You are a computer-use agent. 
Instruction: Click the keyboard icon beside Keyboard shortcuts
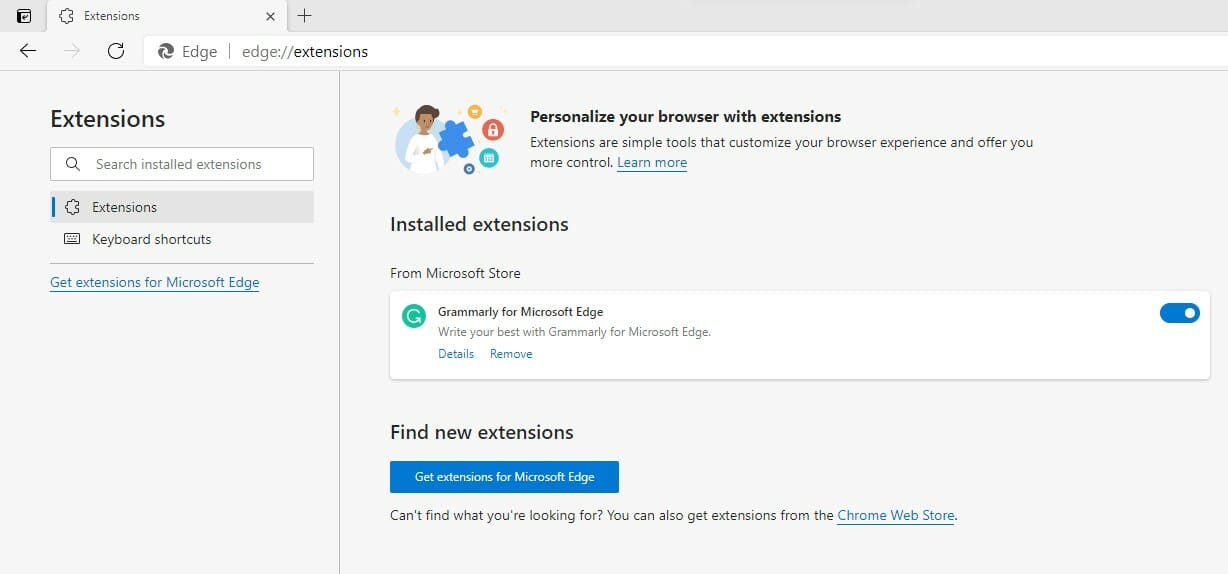coord(72,239)
